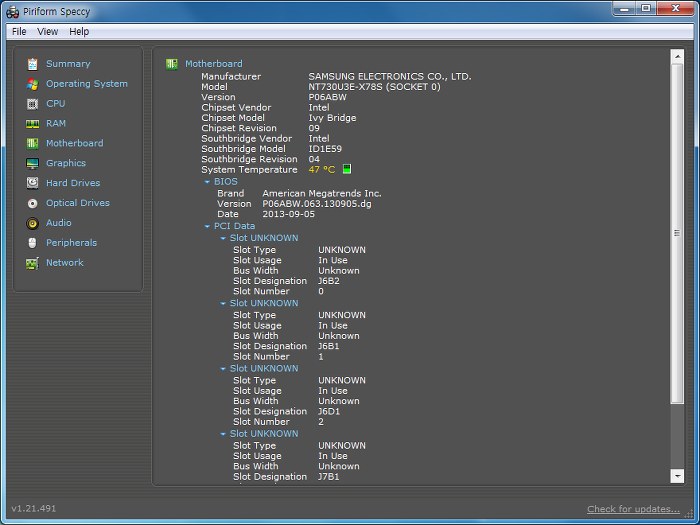Click the Hard Drives disk icon
Image resolution: width=700 pixels, height=525 pixels.
[32, 183]
